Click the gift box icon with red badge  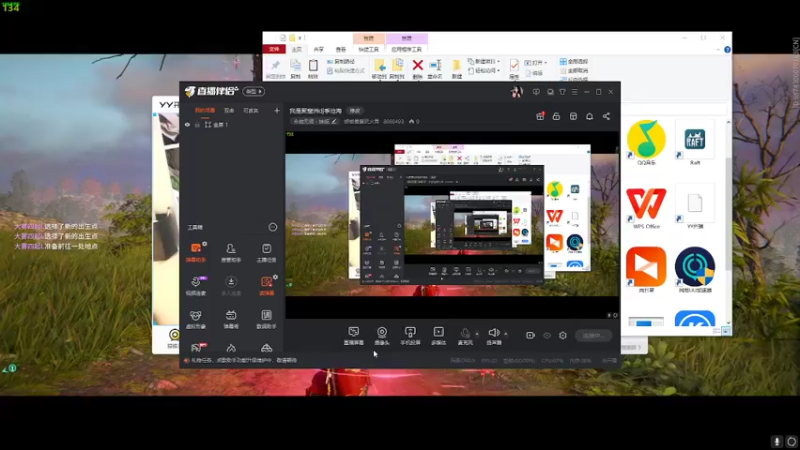pos(540,116)
